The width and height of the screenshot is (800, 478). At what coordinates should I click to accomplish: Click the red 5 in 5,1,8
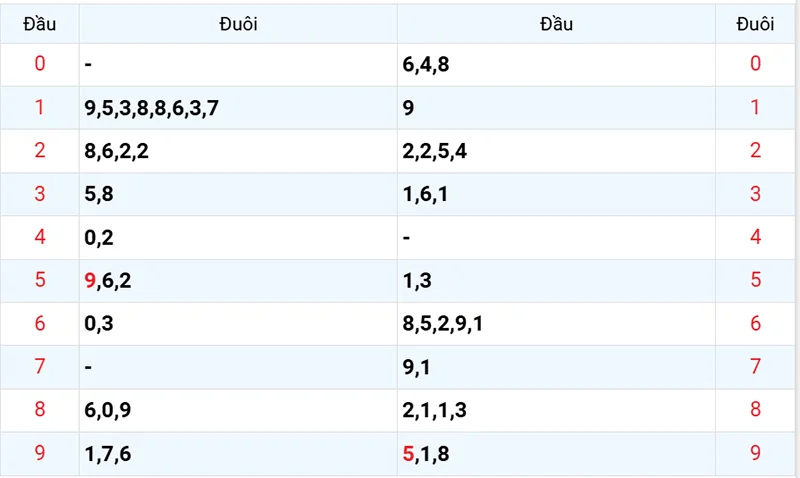click(x=408, y=454)
